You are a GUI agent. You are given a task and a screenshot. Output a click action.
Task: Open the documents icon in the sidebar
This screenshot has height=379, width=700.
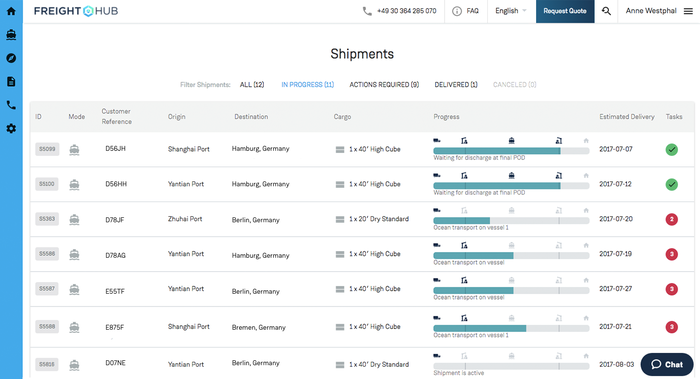click(x=11, y=82)
